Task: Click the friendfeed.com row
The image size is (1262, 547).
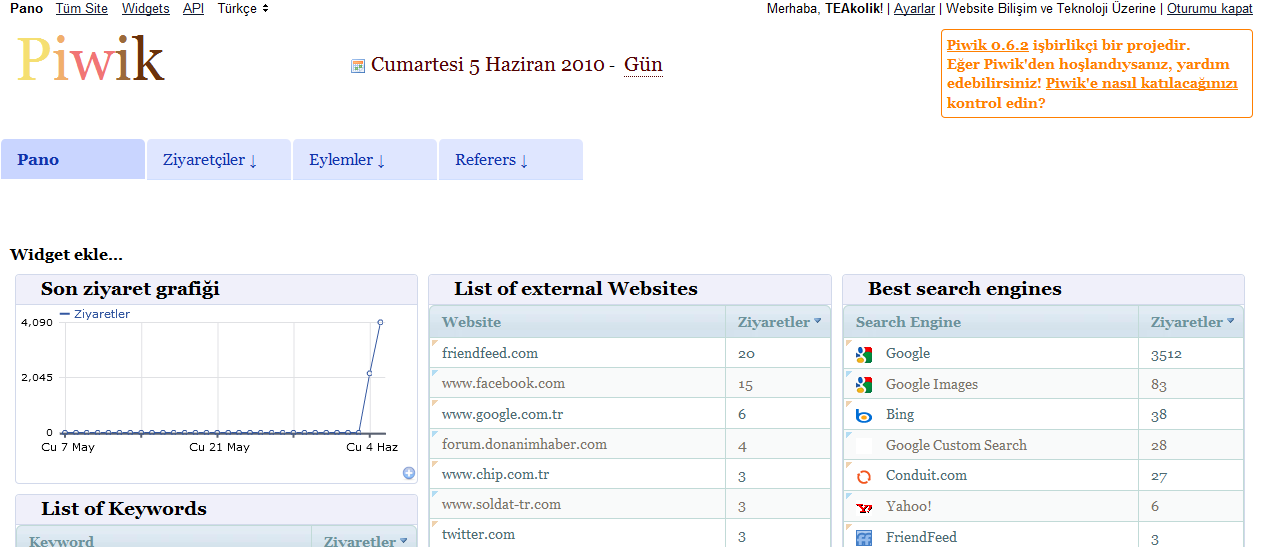Action: (x=630, y=353)
